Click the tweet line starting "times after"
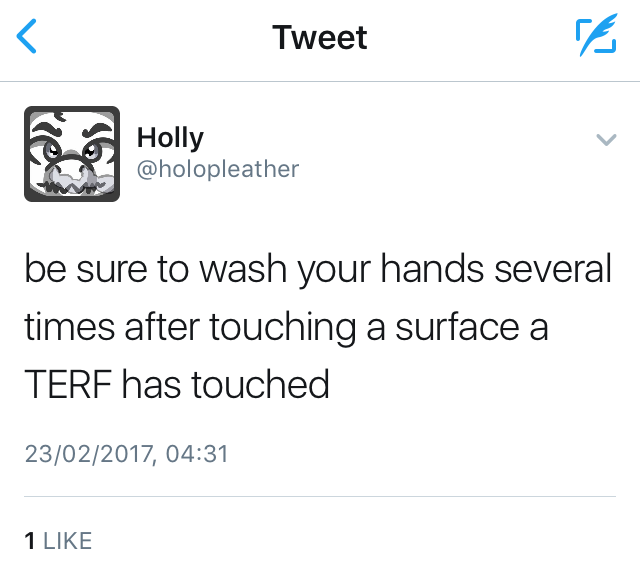 (285, 328)
